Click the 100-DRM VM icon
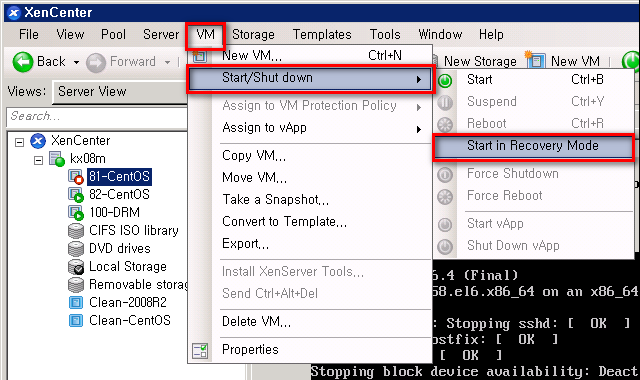Screen dimensions: 640x380 click(76, 213)
